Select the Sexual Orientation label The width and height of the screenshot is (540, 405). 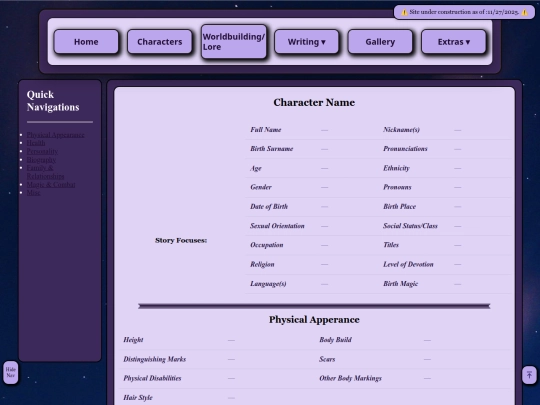click(x=277, y=226)
